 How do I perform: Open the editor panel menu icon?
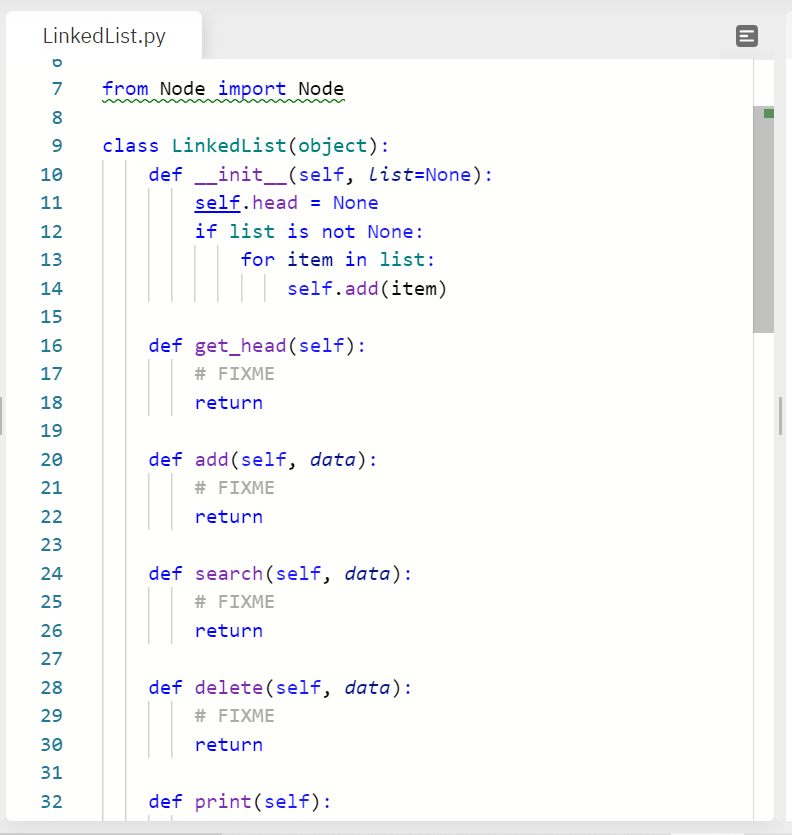click(x=747, y=36)
